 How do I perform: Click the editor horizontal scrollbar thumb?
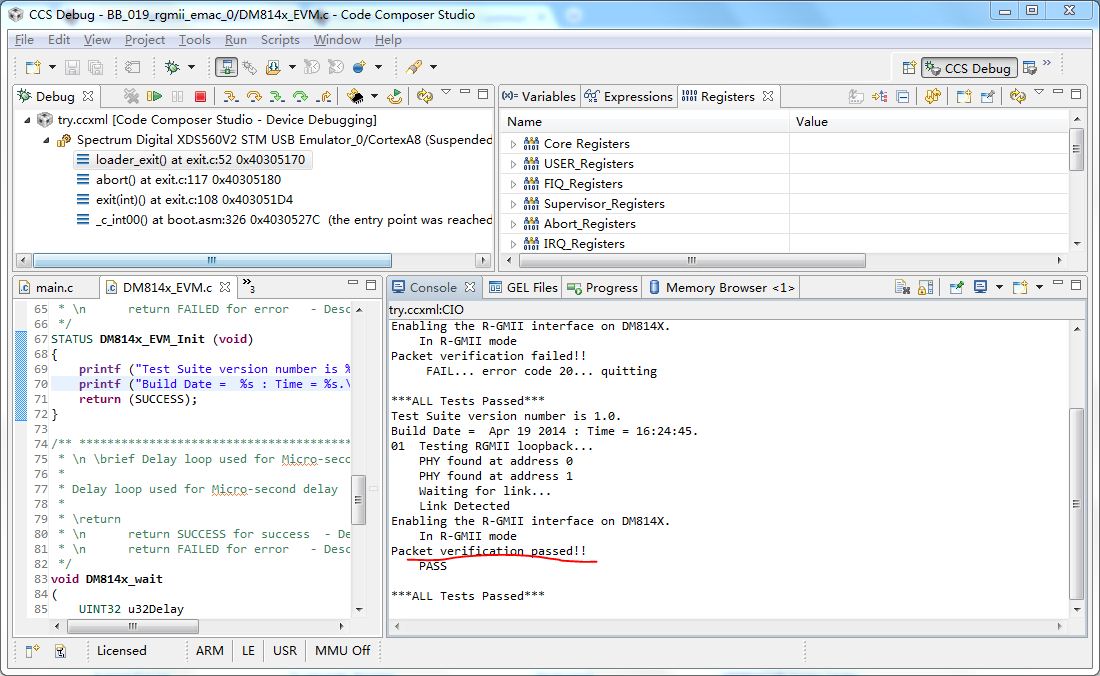pyautogui.click(x=133, y=626)
